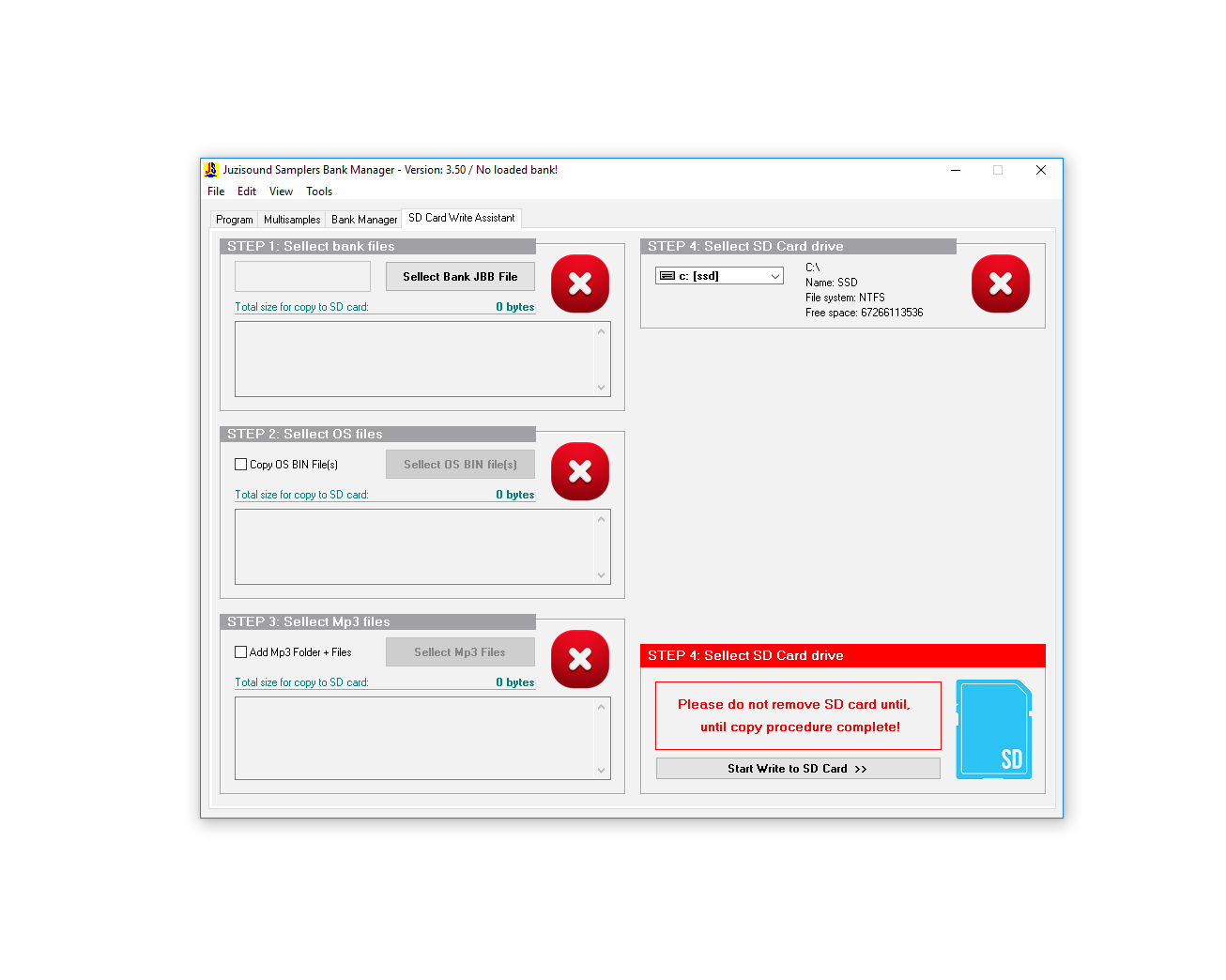Open the Edit menu
Screen dimensions: 1226x980
click(x=247, y=191)
